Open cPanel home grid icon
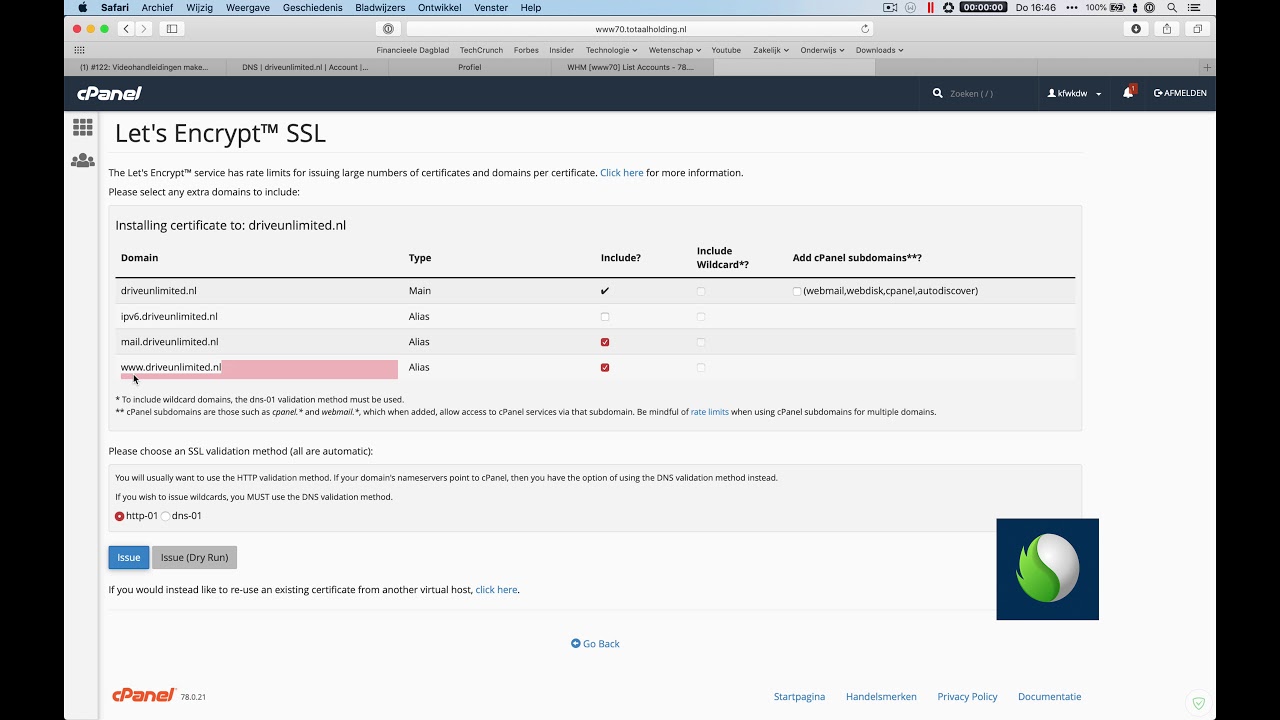The image size is (1280, 720). (x=83, y=127)
